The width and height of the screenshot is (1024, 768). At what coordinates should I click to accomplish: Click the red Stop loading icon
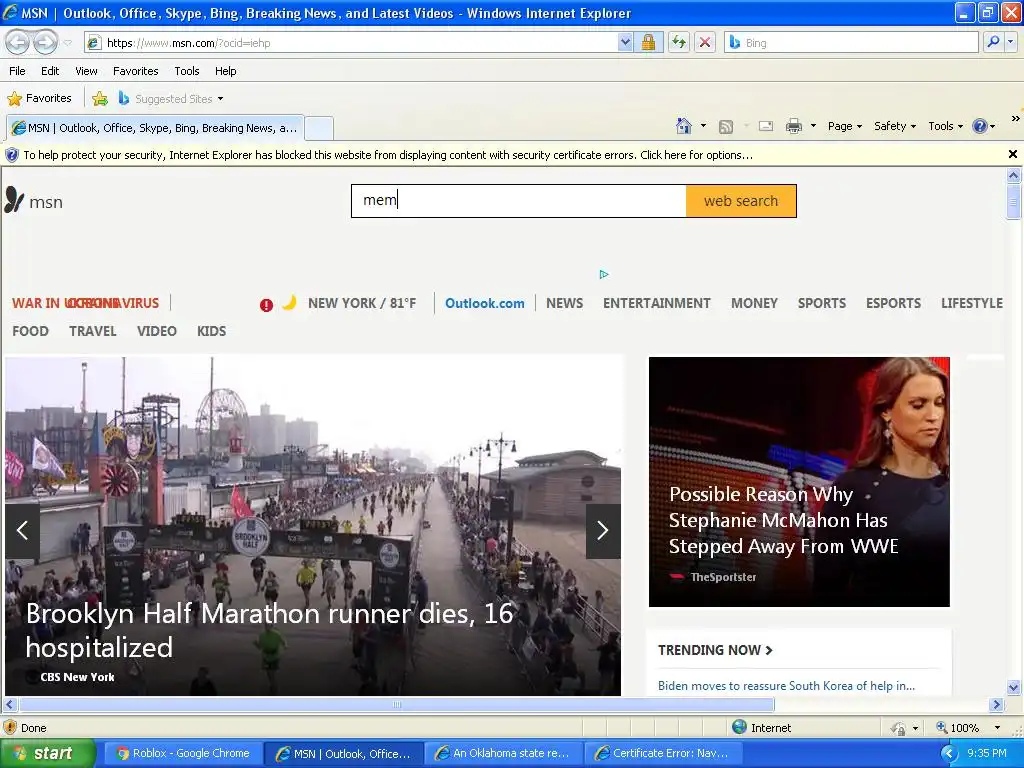pos(705,42)
